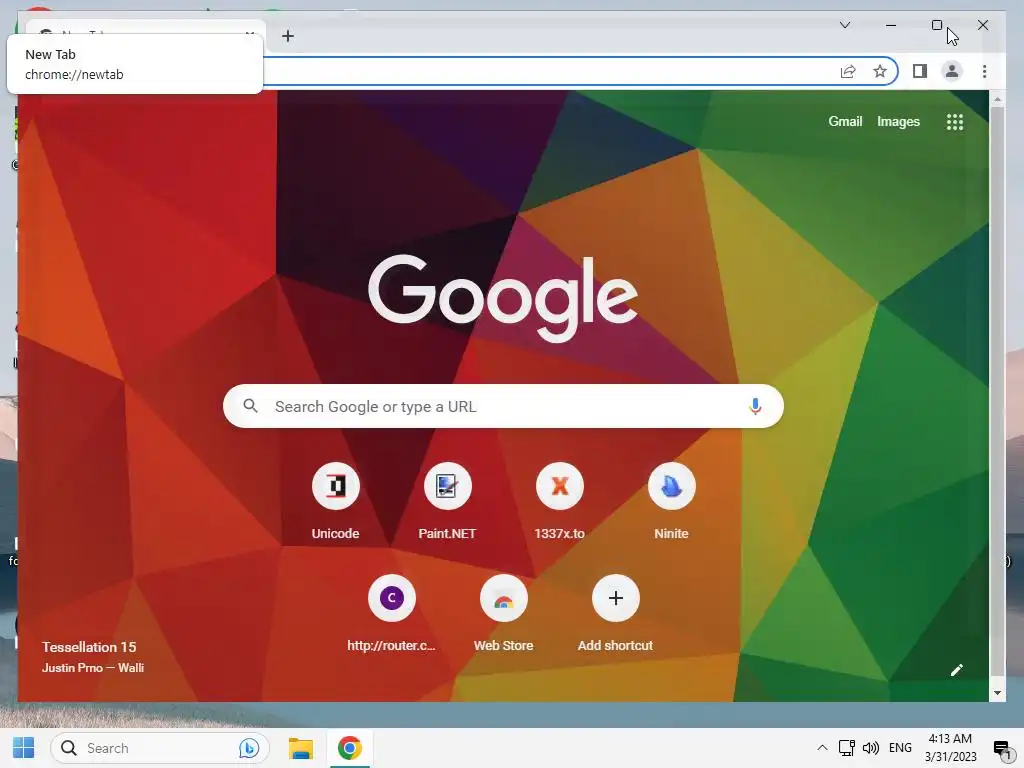
Task: Open the 1337x.to shortcut
Action: pos(560,502)
